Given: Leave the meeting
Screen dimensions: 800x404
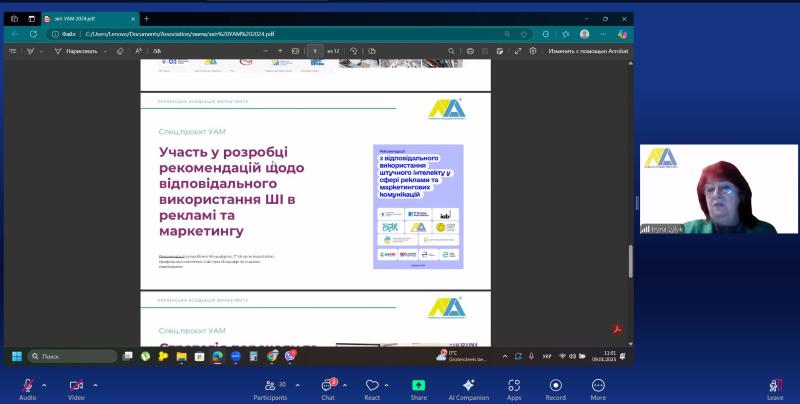Looking at the screenshot, I should [x=775, y=386].
